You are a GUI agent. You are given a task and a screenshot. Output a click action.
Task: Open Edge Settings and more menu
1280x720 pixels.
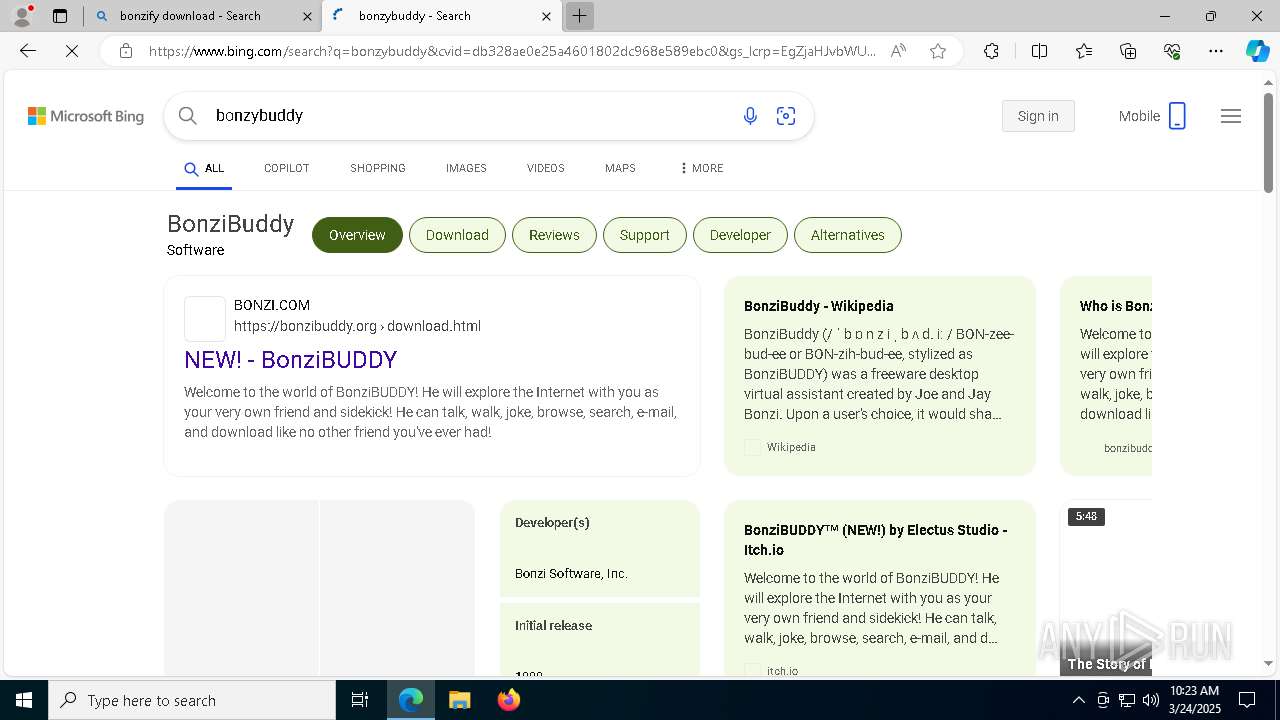[x=1216, y=51]
